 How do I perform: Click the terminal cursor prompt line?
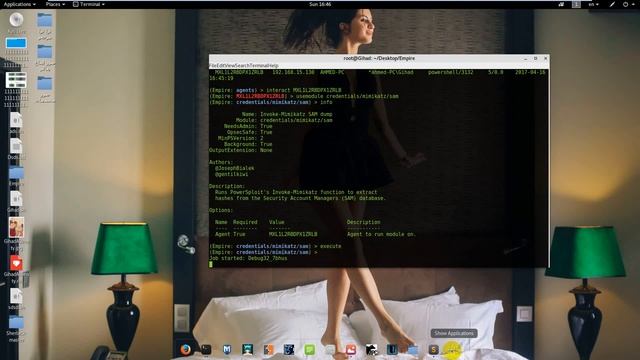click(211, 264)
